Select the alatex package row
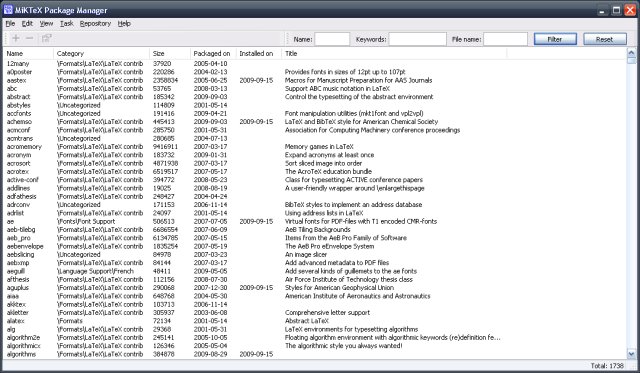Screen dimensions: 640x373 pos(315,321)
